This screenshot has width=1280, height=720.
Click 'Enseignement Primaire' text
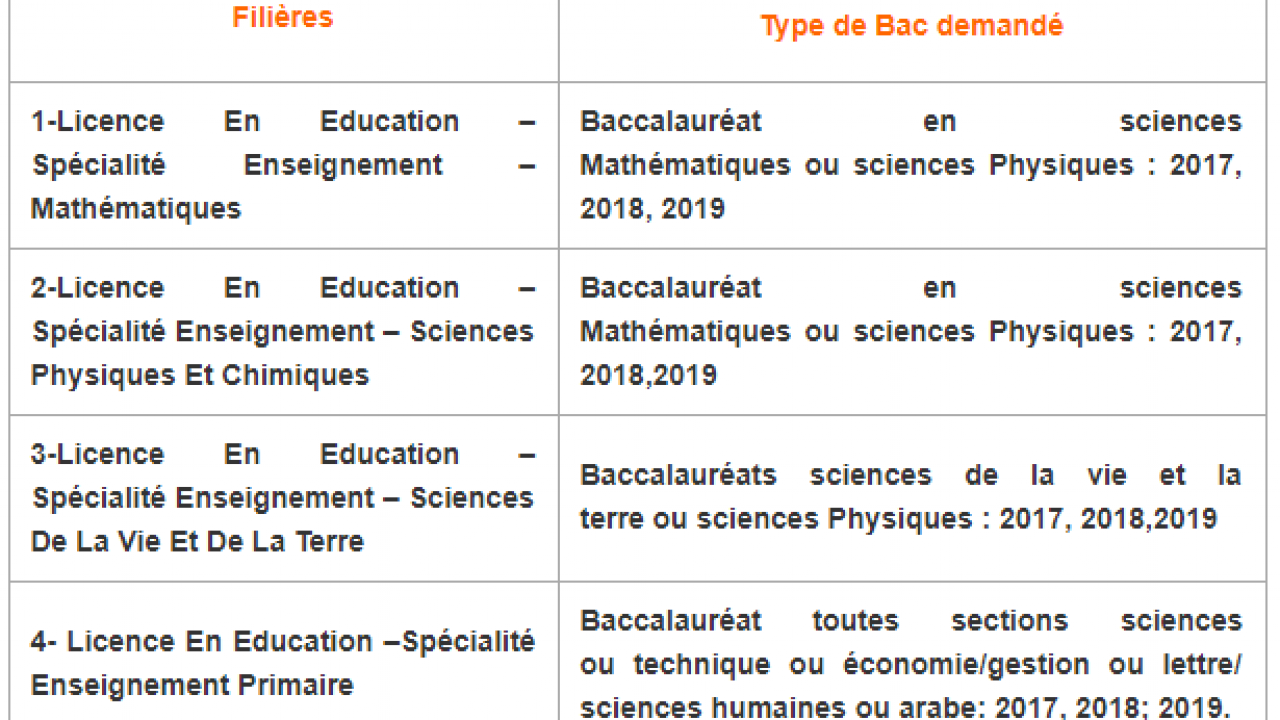(192, 685)
